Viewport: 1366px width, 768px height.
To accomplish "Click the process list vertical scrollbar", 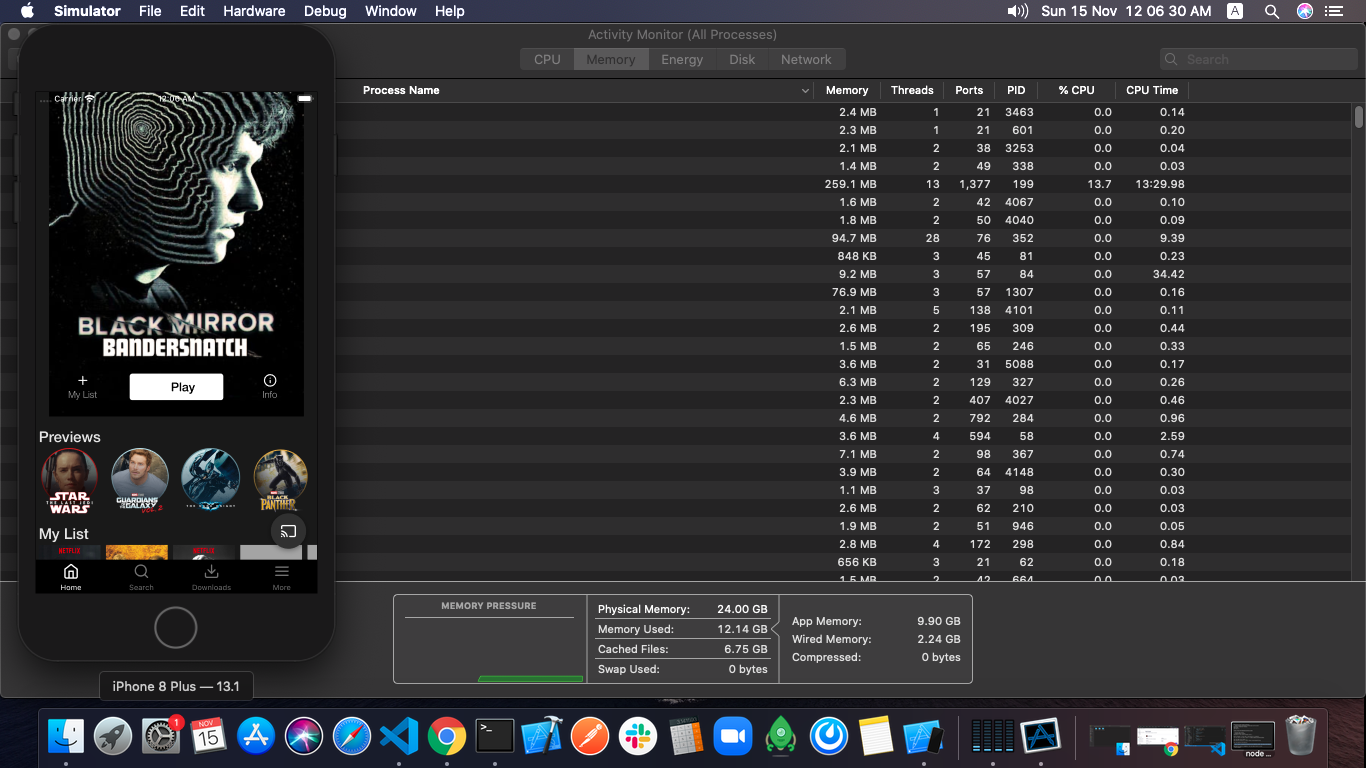I will (1359, 118).
